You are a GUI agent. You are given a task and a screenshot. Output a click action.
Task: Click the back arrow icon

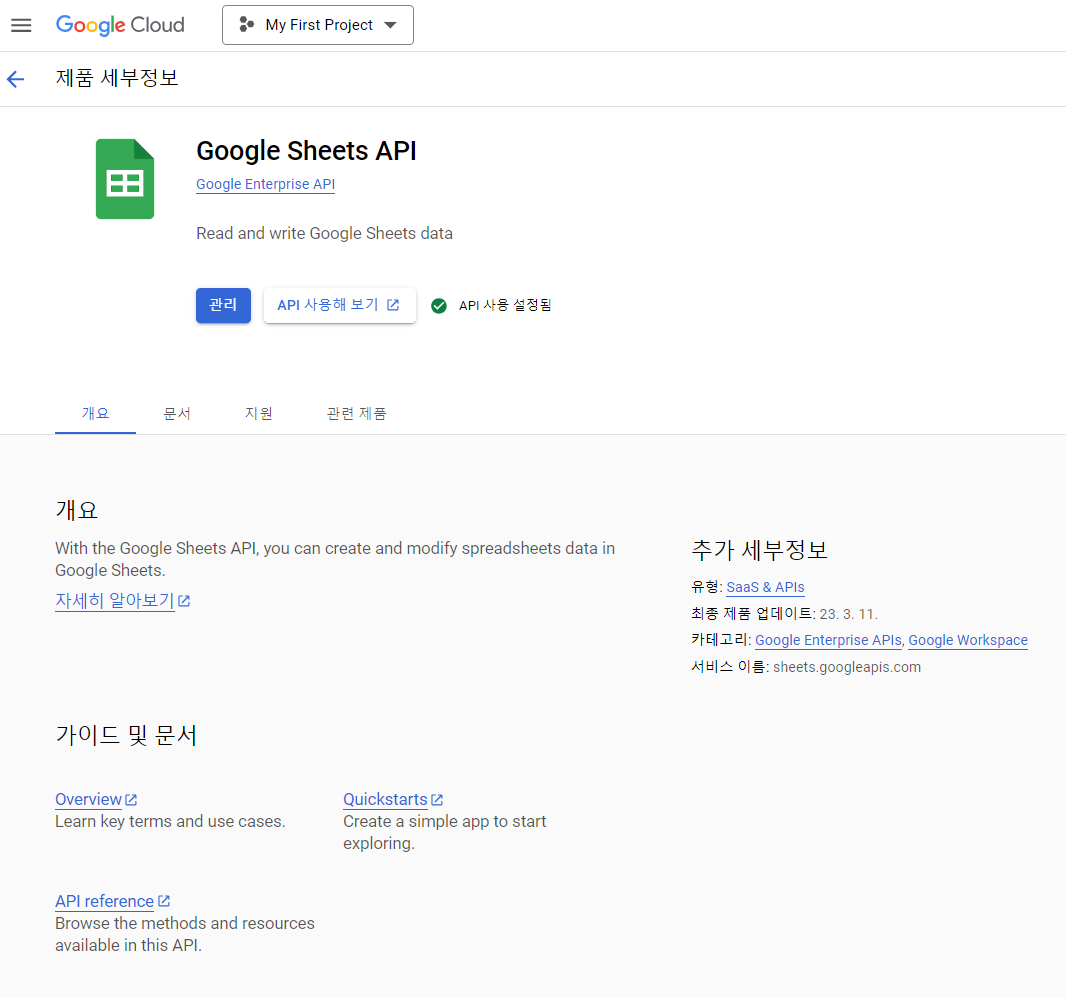[16, 79]
